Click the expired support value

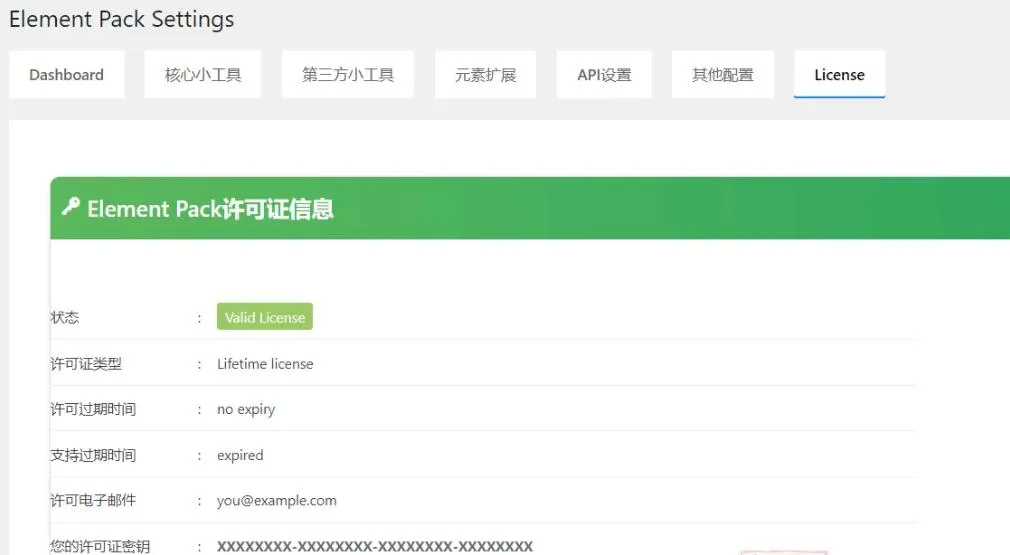click(x=240, y=455)
